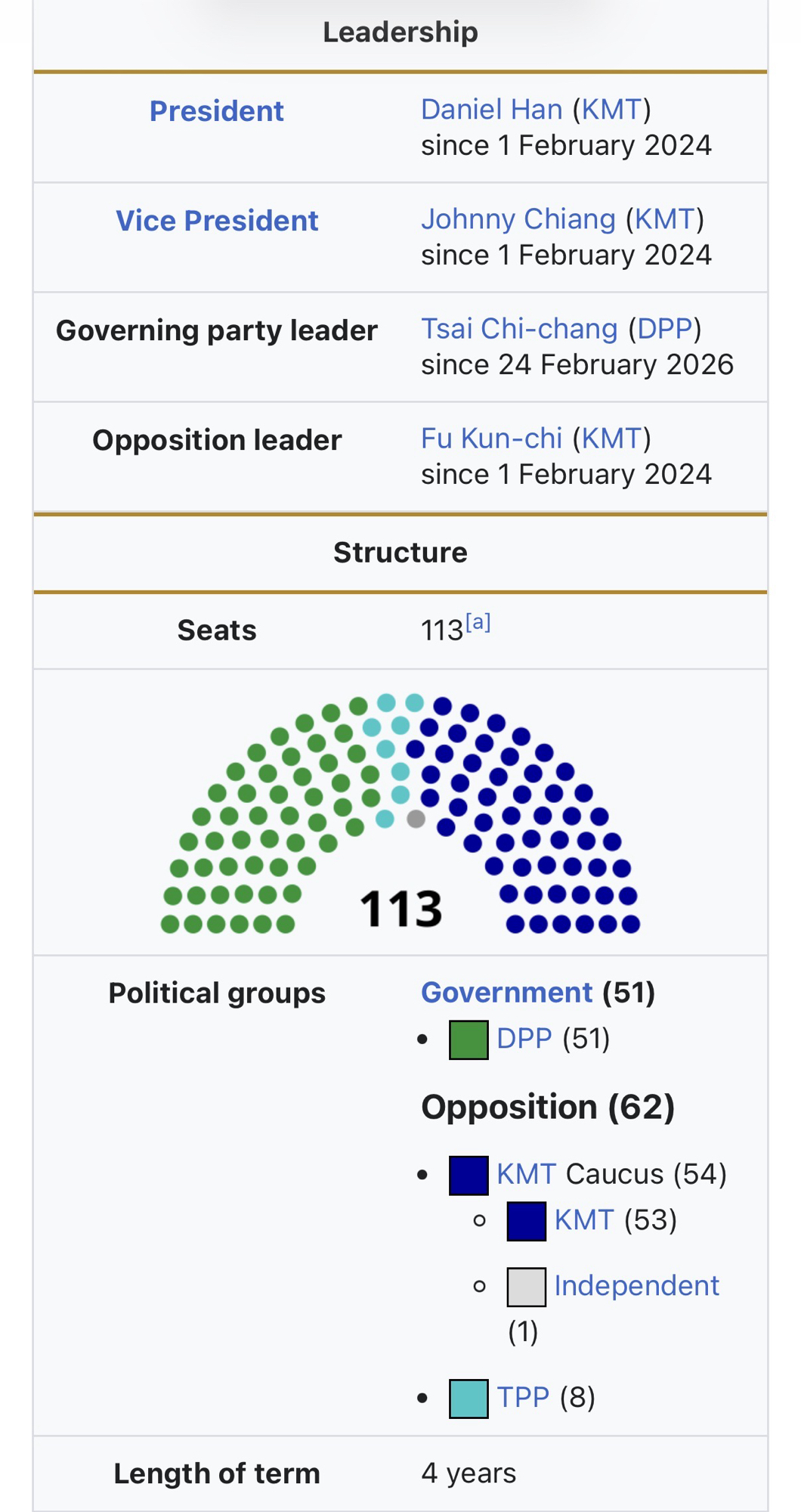Viewport: 801px width, 1512px height.
Task: Click the teal TPP color swatch
Action: (x=469, y=1399)
